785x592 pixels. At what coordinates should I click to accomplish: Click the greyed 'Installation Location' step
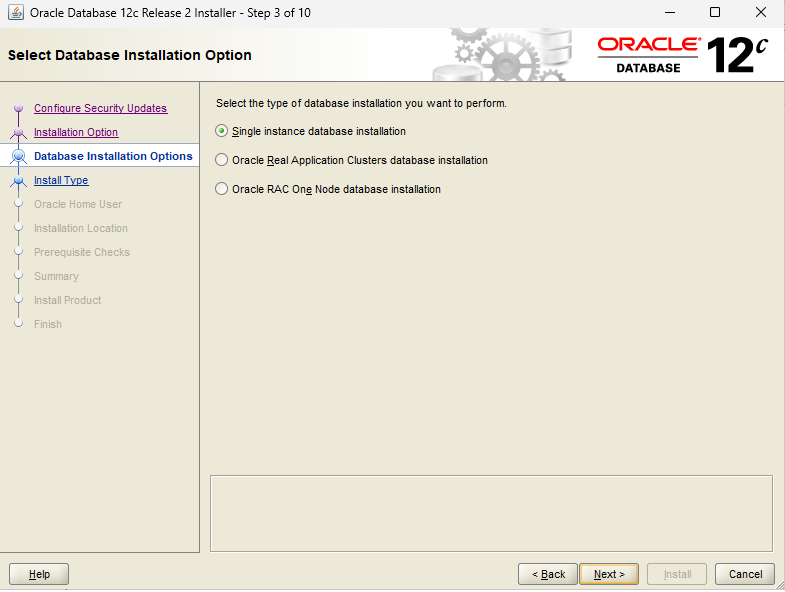(81, 228)
